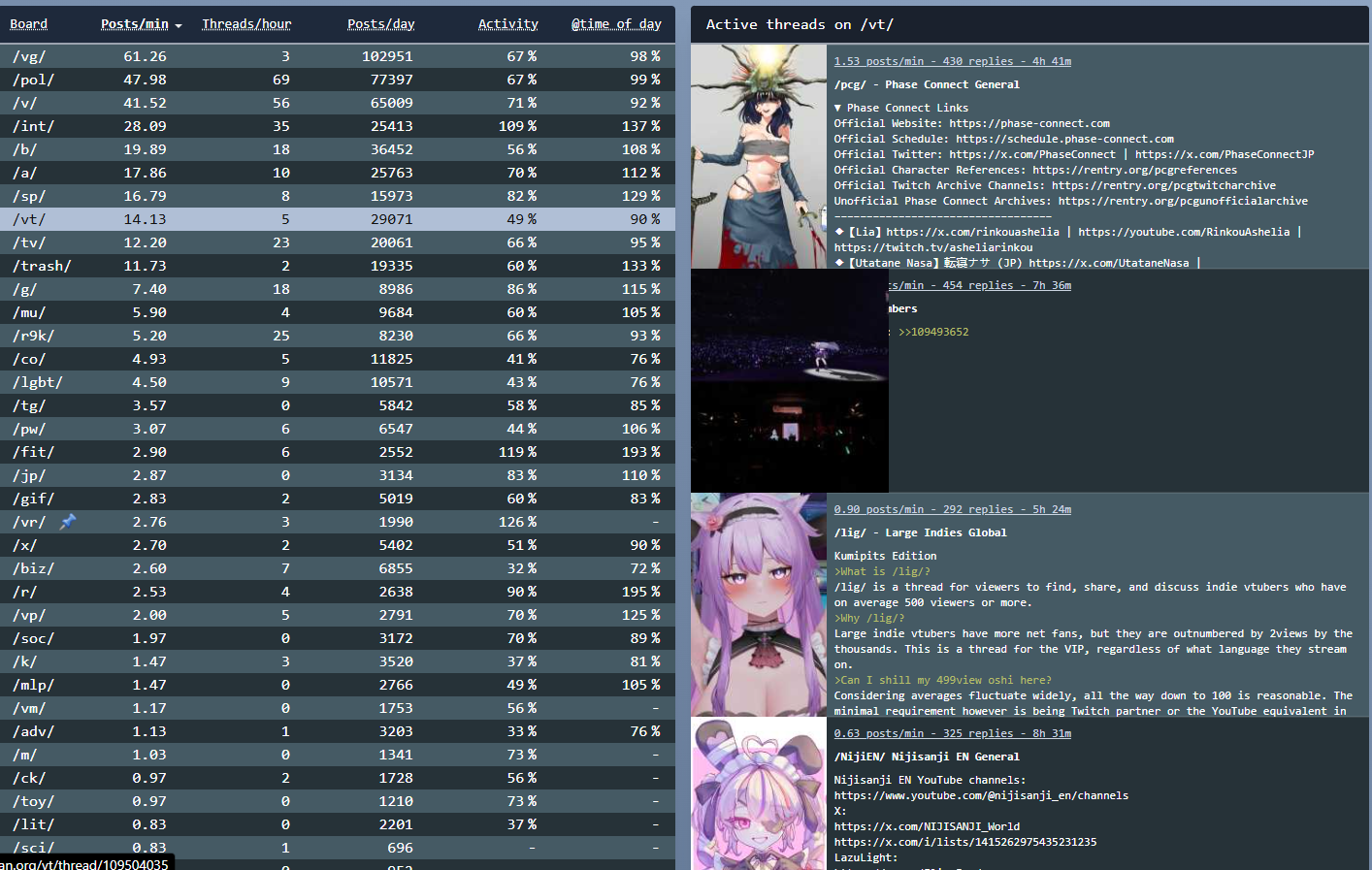Viewport: 1372px width, 870px height.
Task: Select the /x/ board row
Action: (338, 545)
